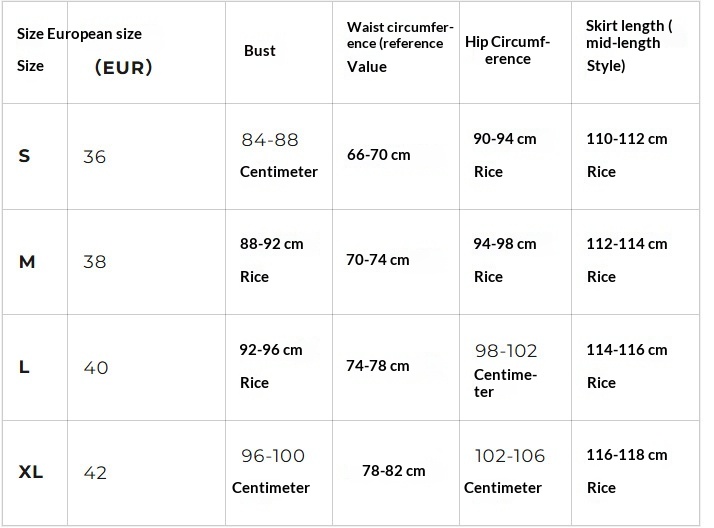Click the M size row label
The height and width of the screenshot is (528, 714).
tap(27, 262)
